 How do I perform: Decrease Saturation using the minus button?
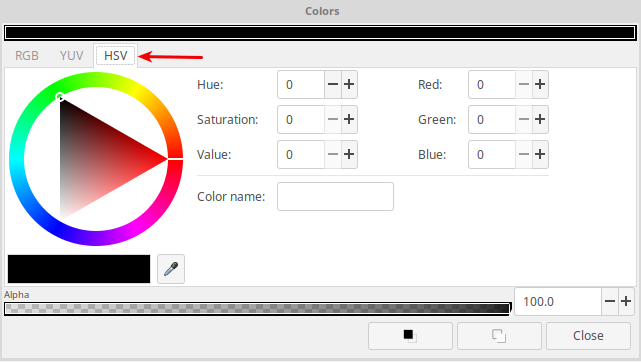pyautogui.click(x=333, y=119)
